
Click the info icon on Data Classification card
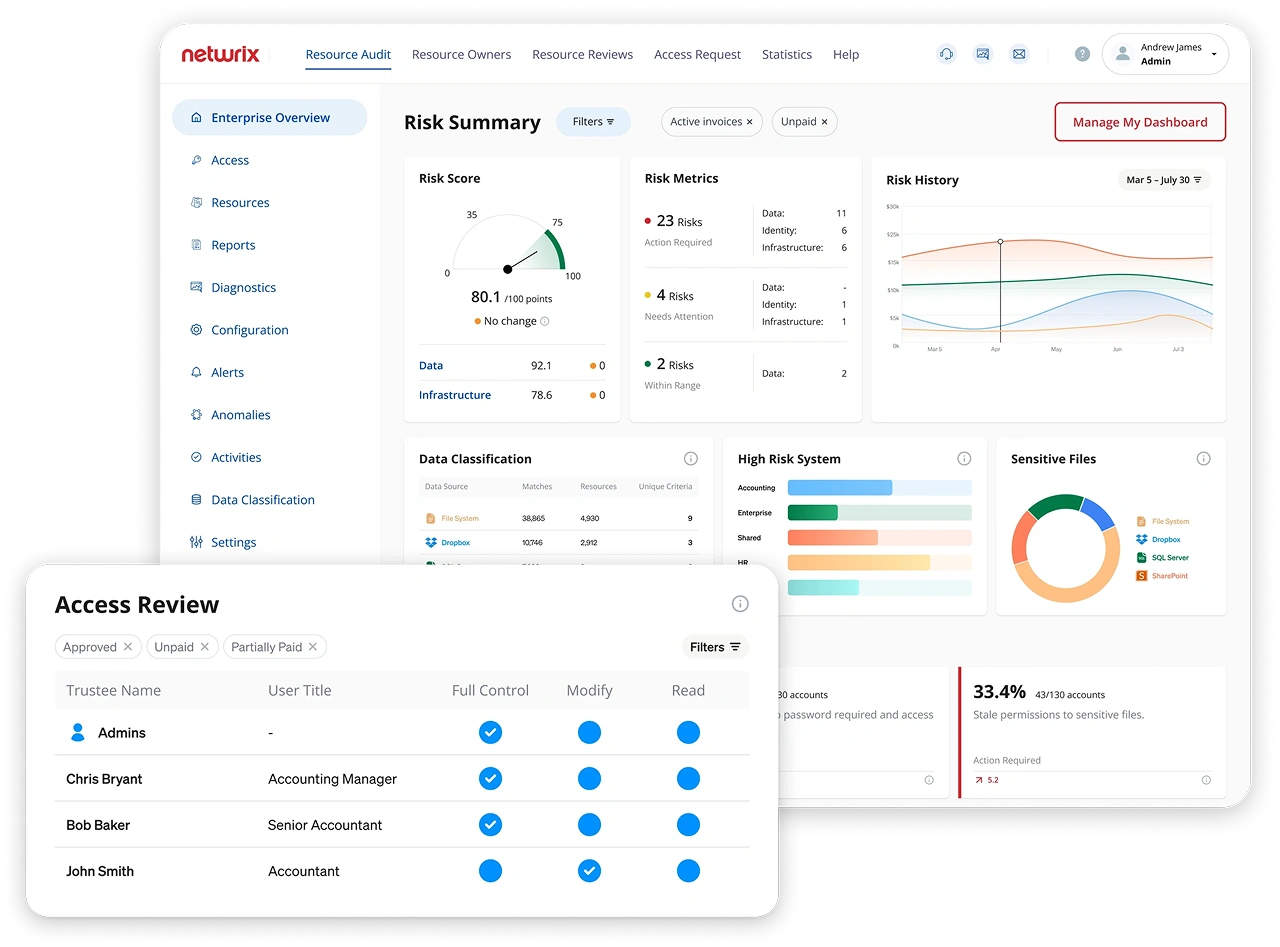click(690, 459)
